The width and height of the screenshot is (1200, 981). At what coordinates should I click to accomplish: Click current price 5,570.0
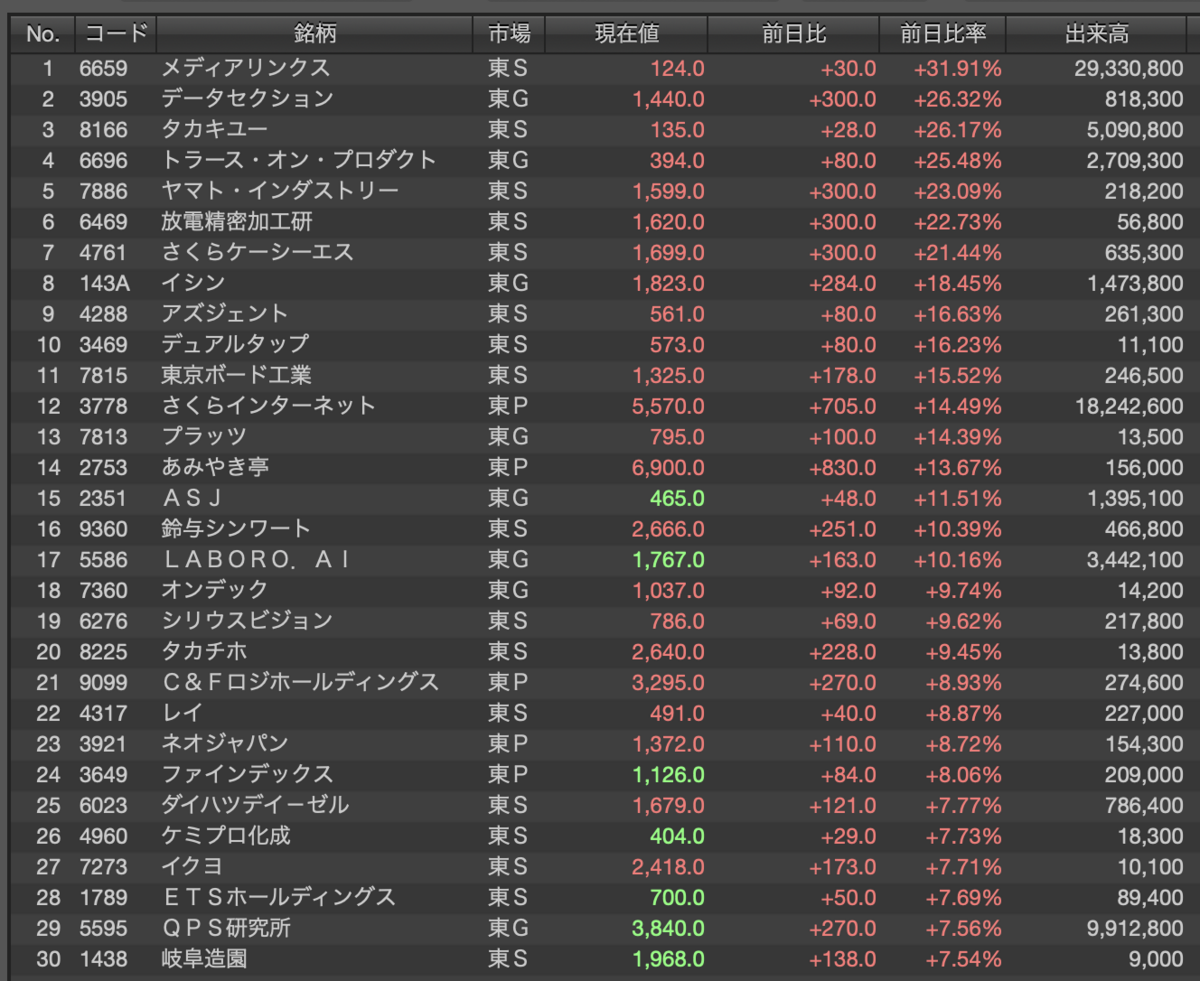coord(668,407)
